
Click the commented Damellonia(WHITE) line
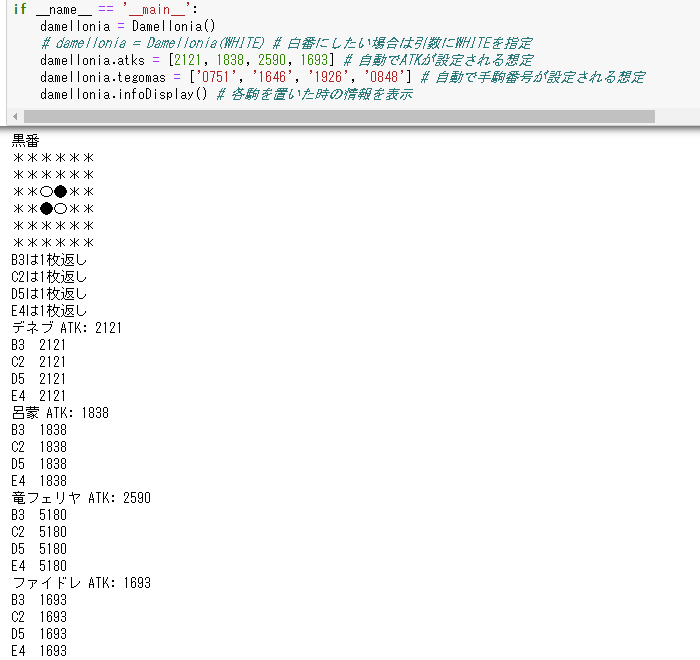click(x=286, y=43)
